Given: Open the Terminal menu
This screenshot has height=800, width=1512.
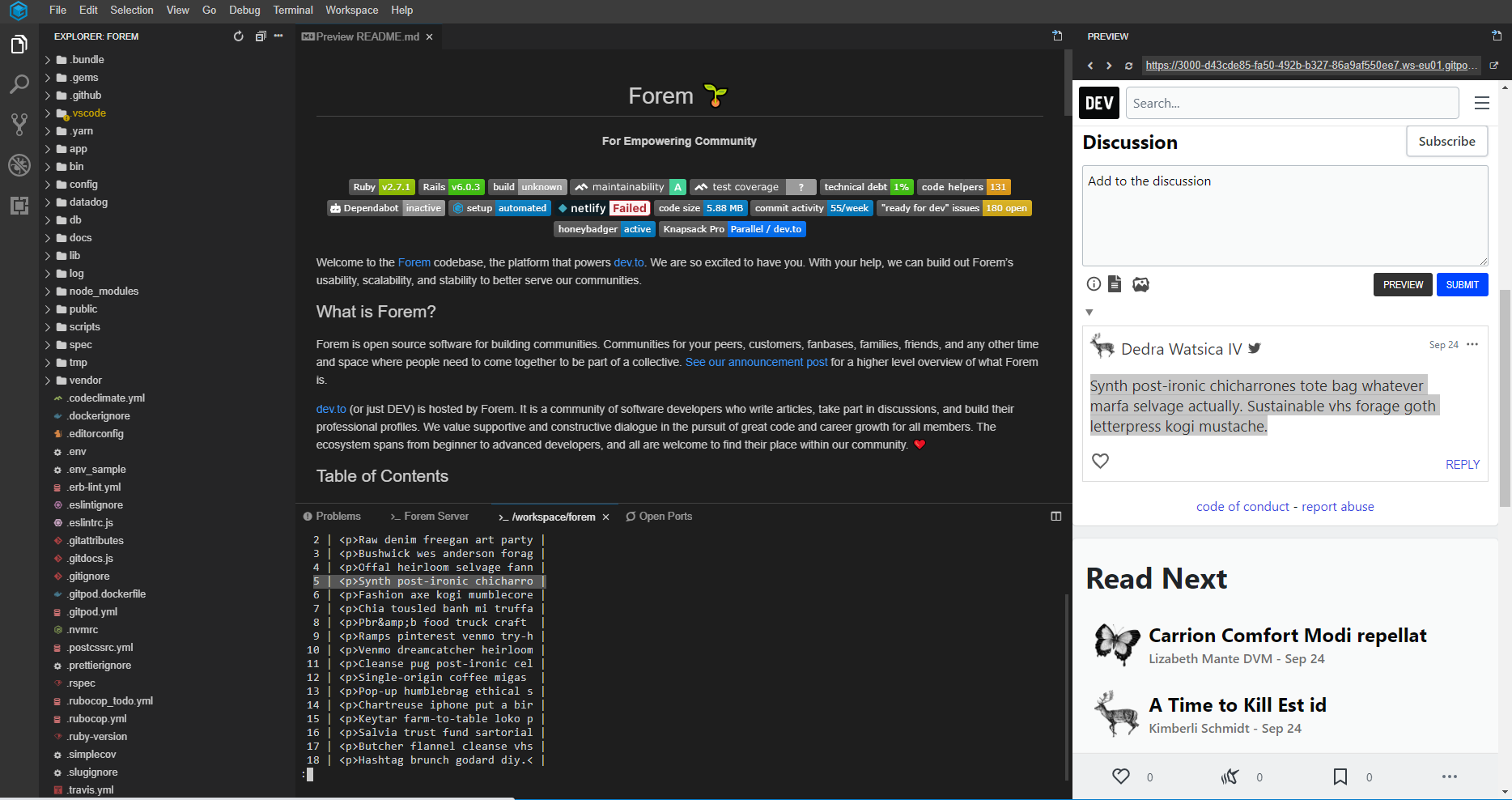Looking at the screenshot, I should click(293, 11).
